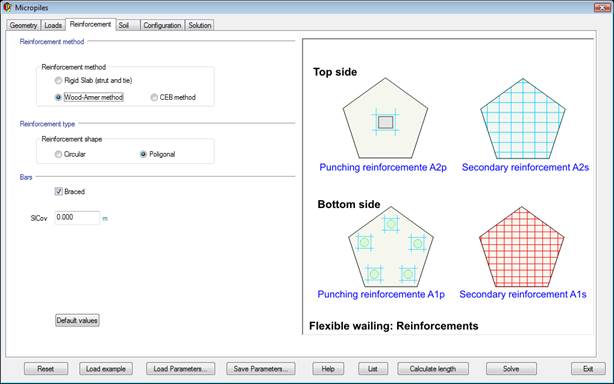This screenshot has width=614, height=384.
Task: Click the 'Bottom side' heading
Action: pos(349,204)
